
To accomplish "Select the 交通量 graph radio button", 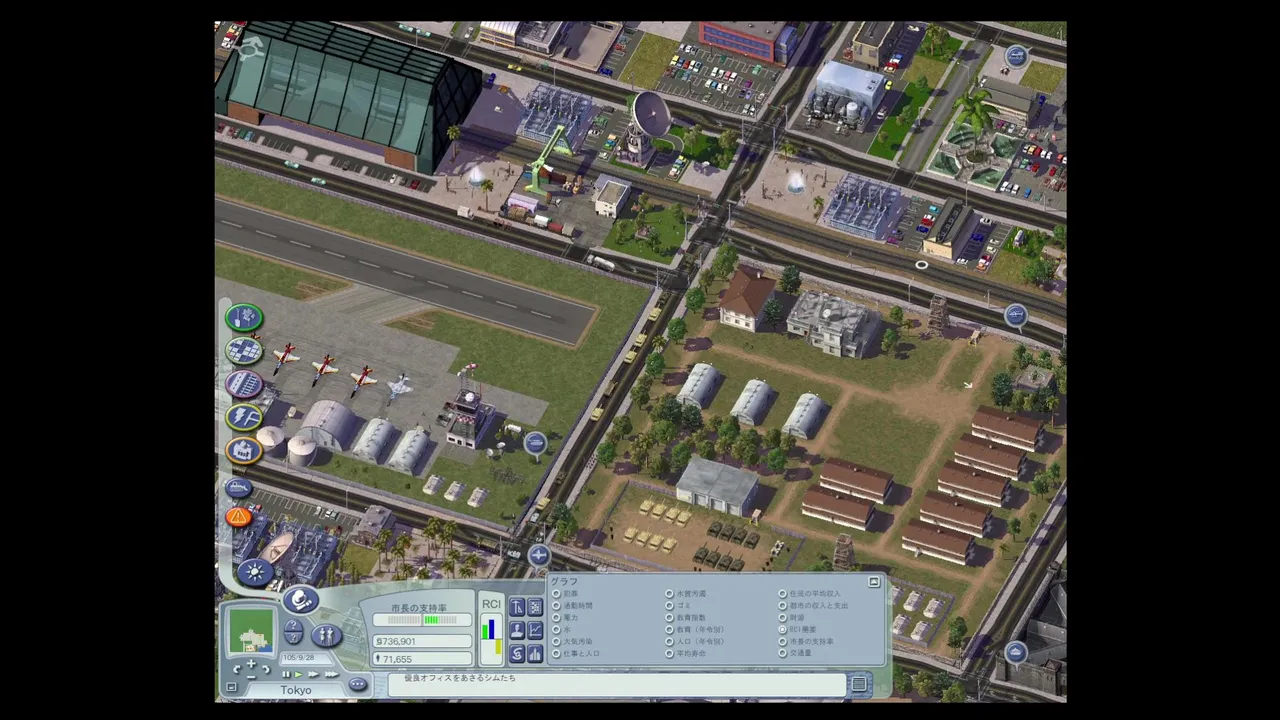I will (x=782, y=653).
